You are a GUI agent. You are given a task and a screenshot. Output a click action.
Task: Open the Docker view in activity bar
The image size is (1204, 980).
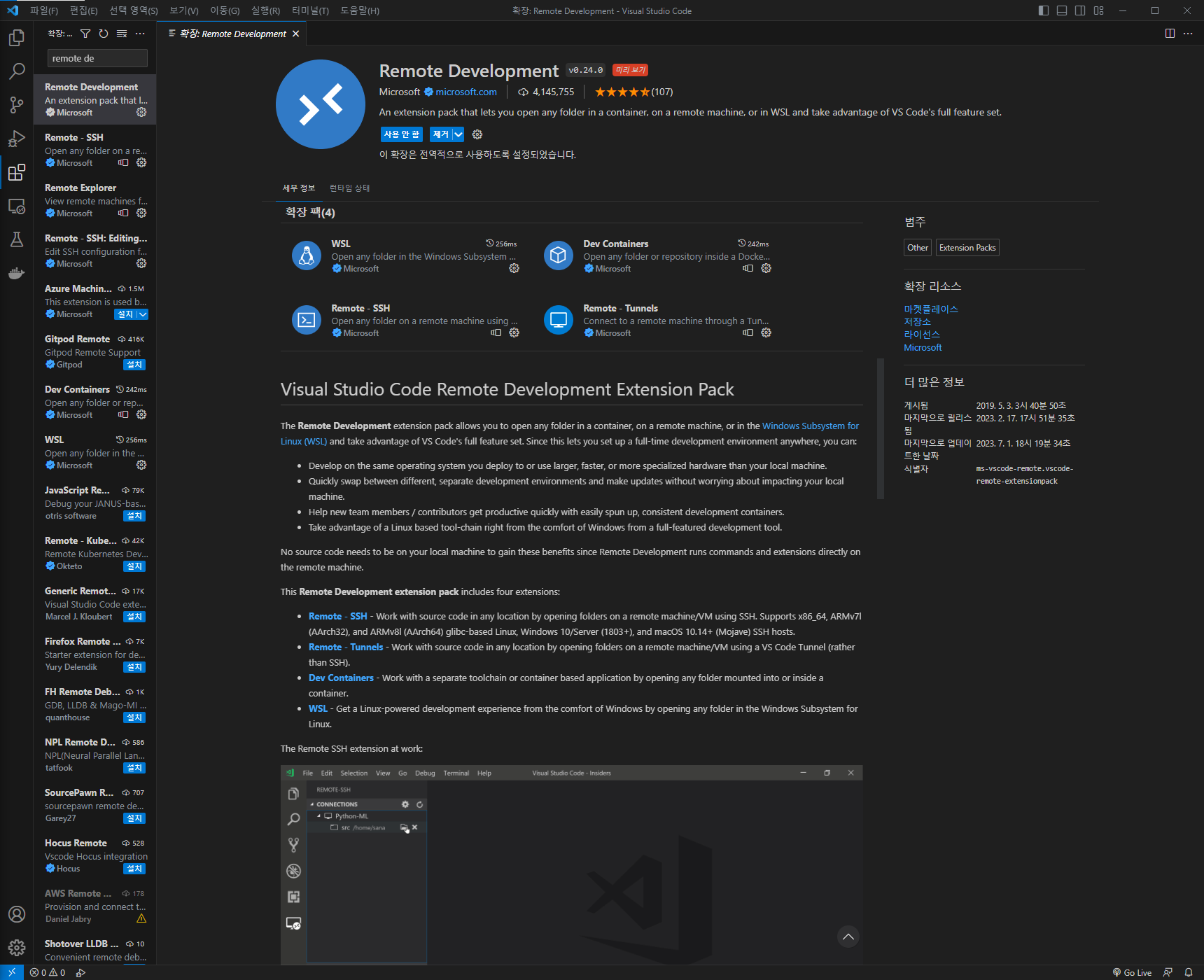click(17, 273)
